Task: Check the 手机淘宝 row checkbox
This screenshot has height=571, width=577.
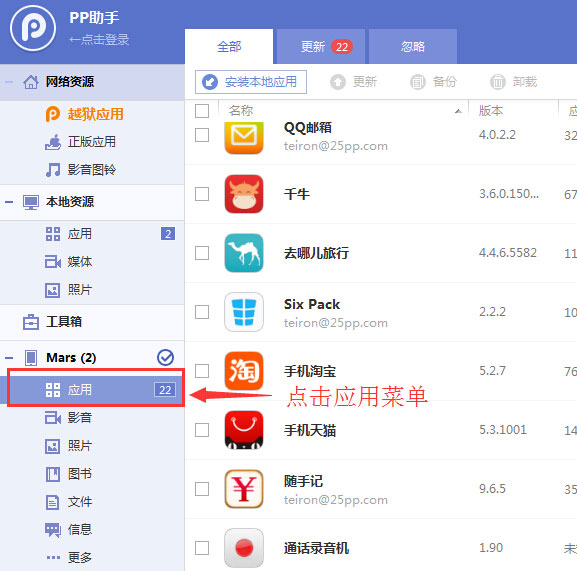Action: tap(202, 371)
